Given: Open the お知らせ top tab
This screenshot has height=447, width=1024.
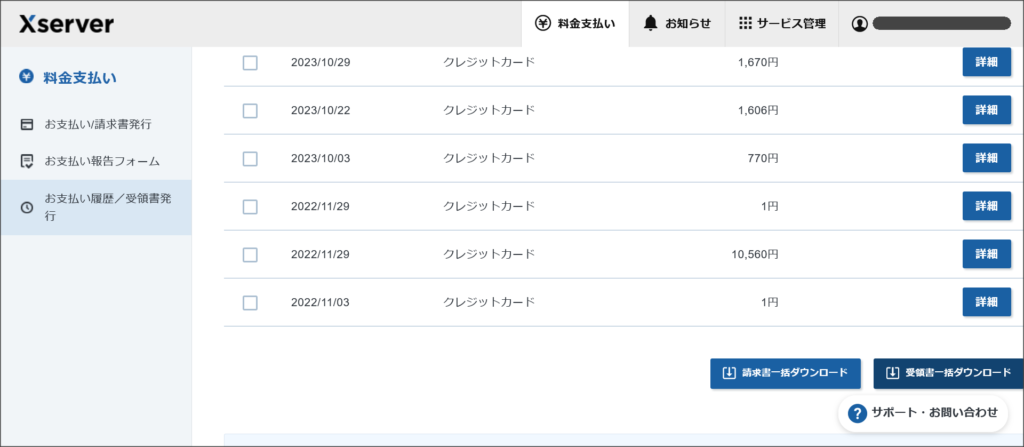Looking at the screenshot, I should [677, 24].
